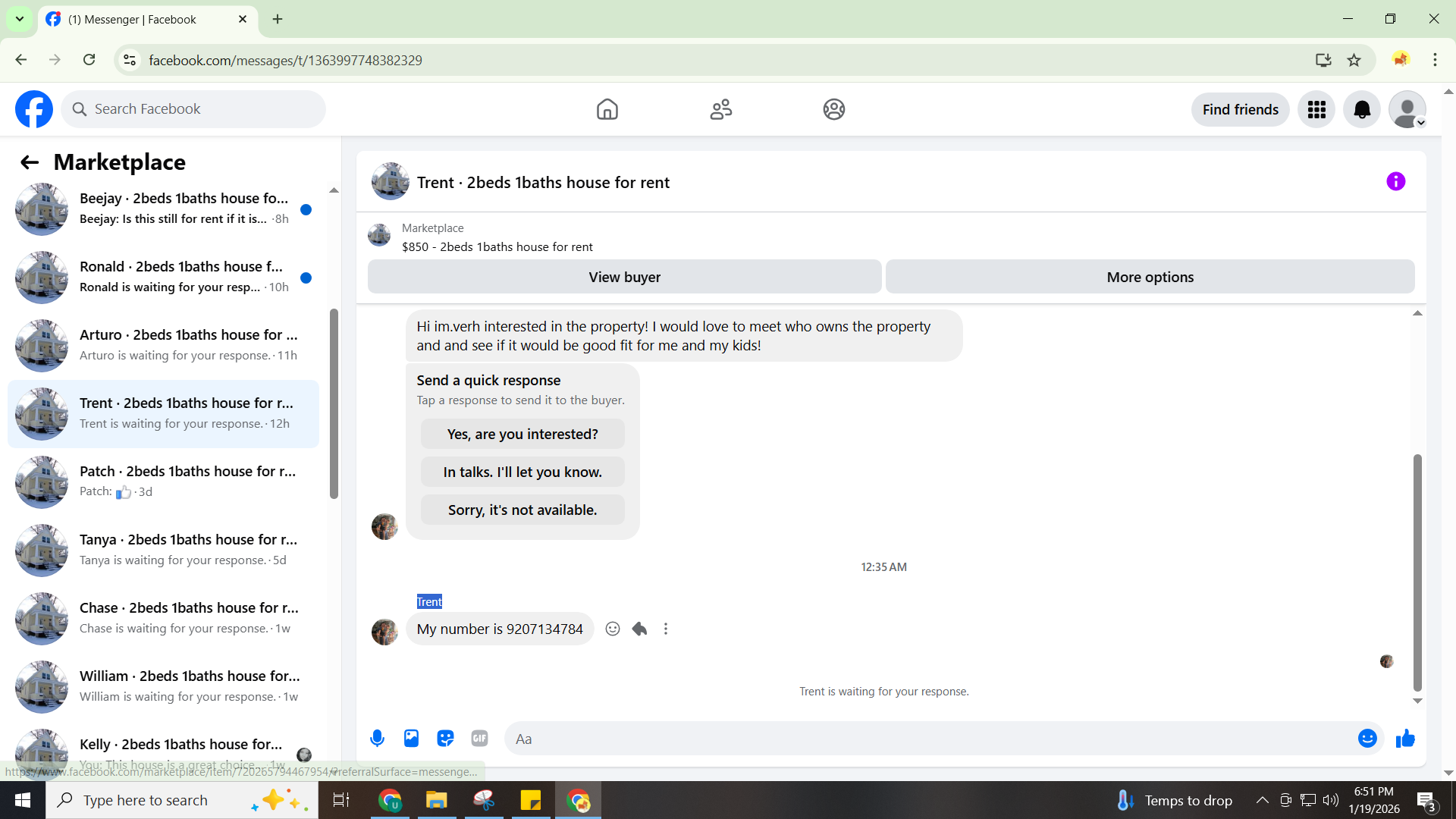This screenshot has height=819, width=1456.
Task: Open account profile dropdown menu
Action: coord(1407,110)
